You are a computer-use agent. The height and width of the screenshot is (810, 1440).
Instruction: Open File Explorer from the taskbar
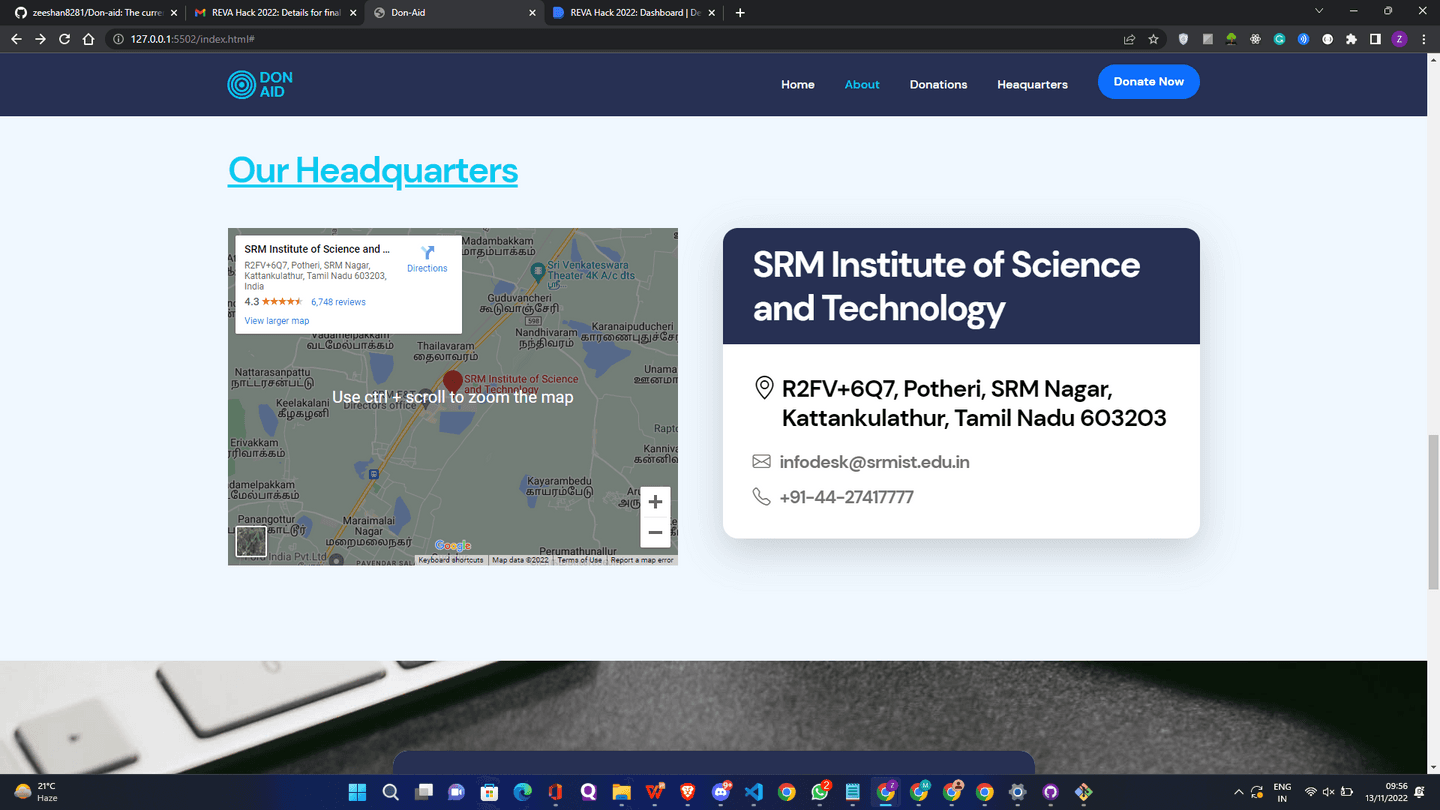coord(621,792)
